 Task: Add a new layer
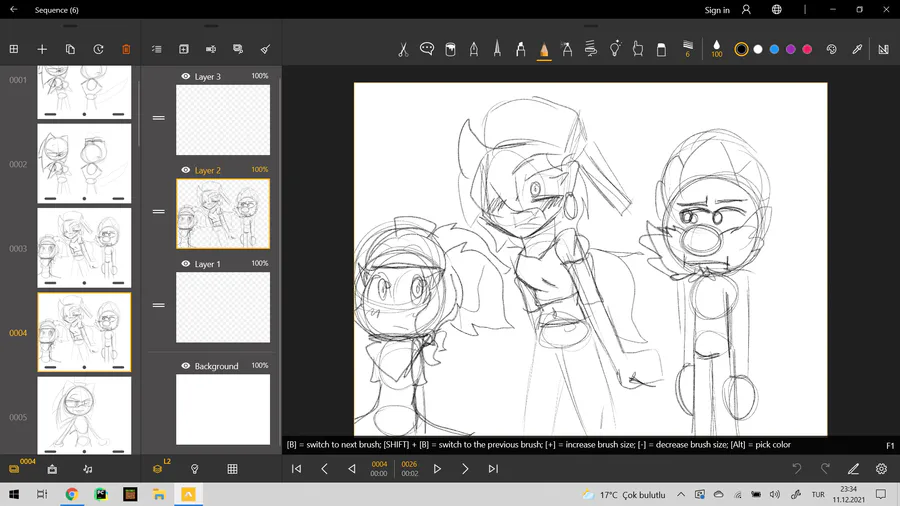coord(184,49)
